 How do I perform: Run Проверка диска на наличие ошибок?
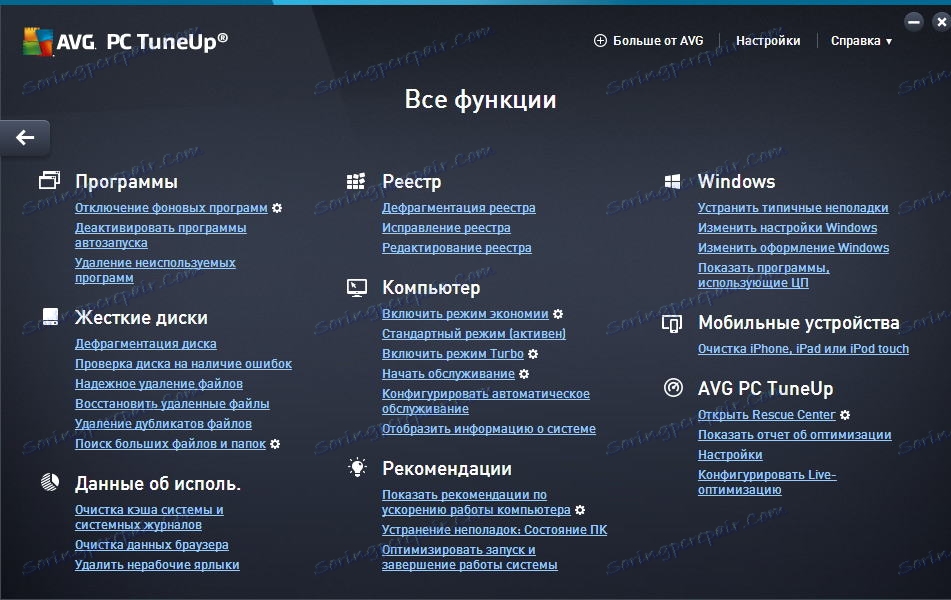tap(183, 364)
